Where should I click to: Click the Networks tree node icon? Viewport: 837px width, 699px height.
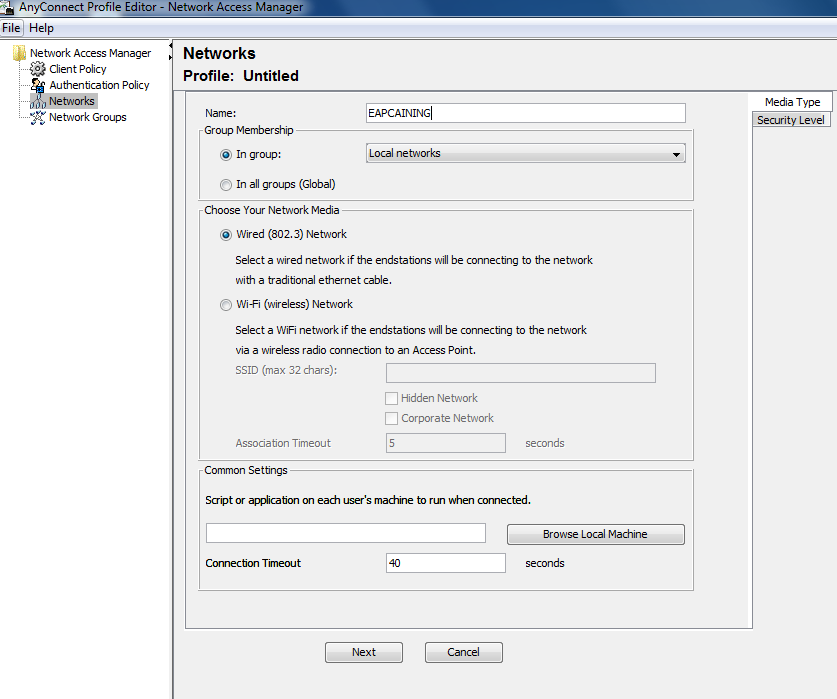37,101
